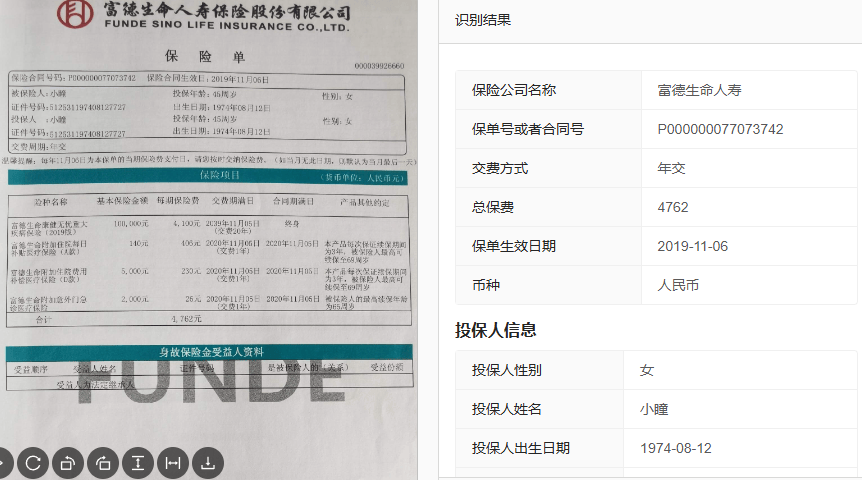Viewport: 862px width, 480px height.
Task: Rotate the image counter-clockwise
Action: coord(68,464)
